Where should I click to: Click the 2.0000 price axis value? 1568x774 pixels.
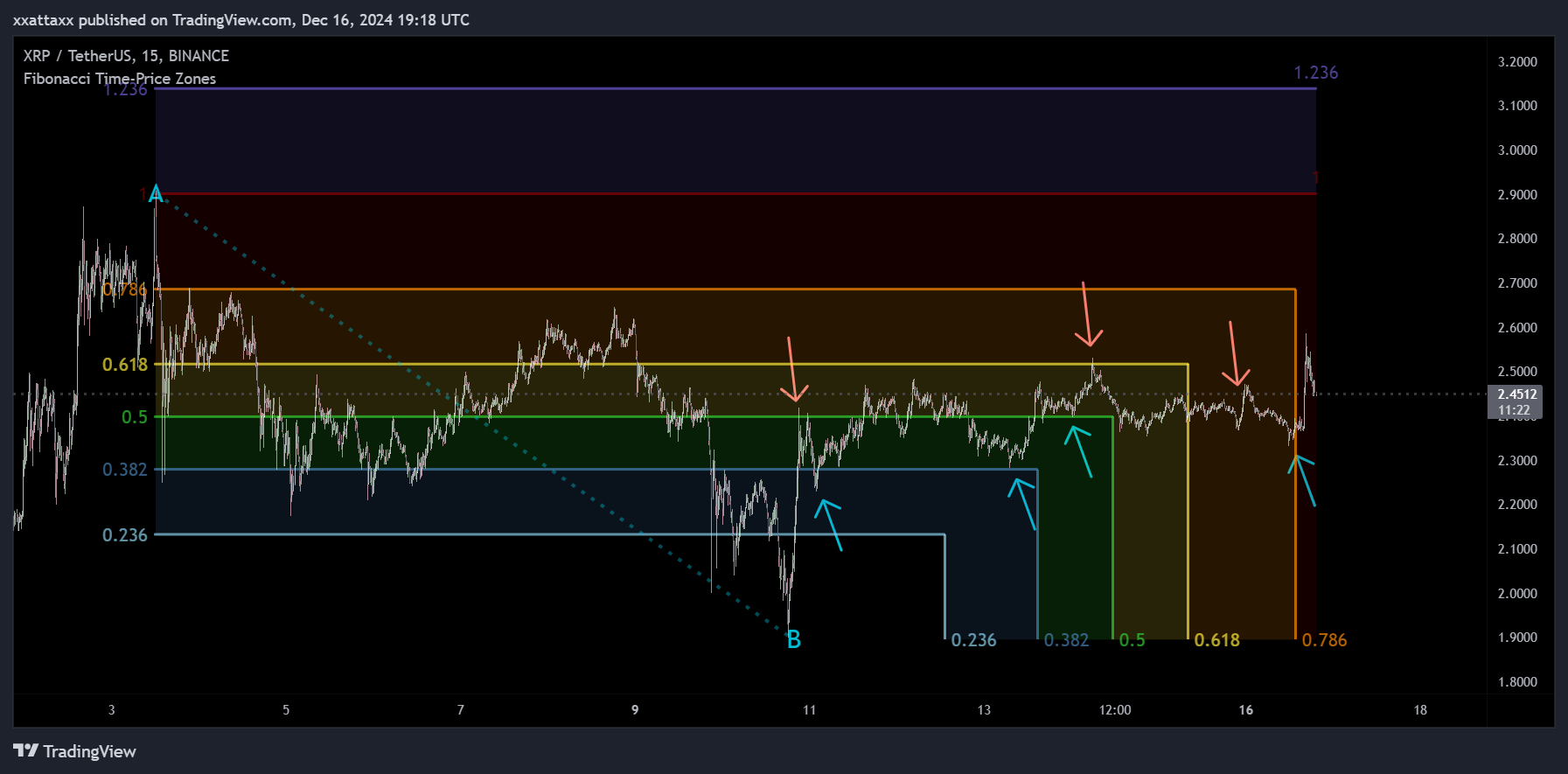coord(1517,594)
